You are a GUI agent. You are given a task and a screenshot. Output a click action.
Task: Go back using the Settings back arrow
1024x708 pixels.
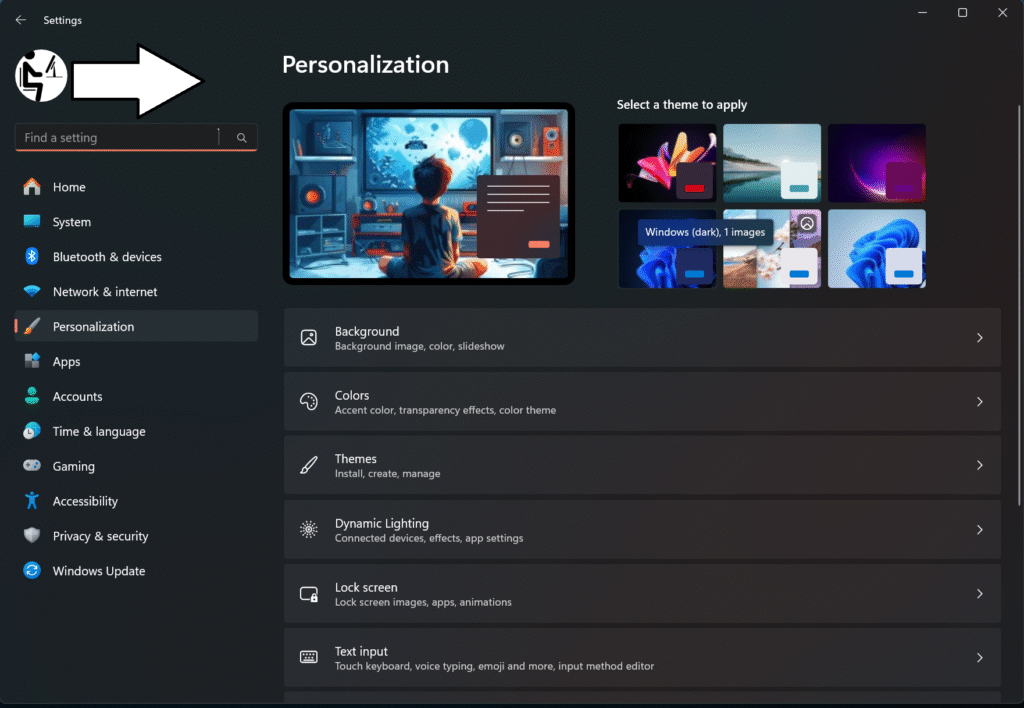pos(21,20)
